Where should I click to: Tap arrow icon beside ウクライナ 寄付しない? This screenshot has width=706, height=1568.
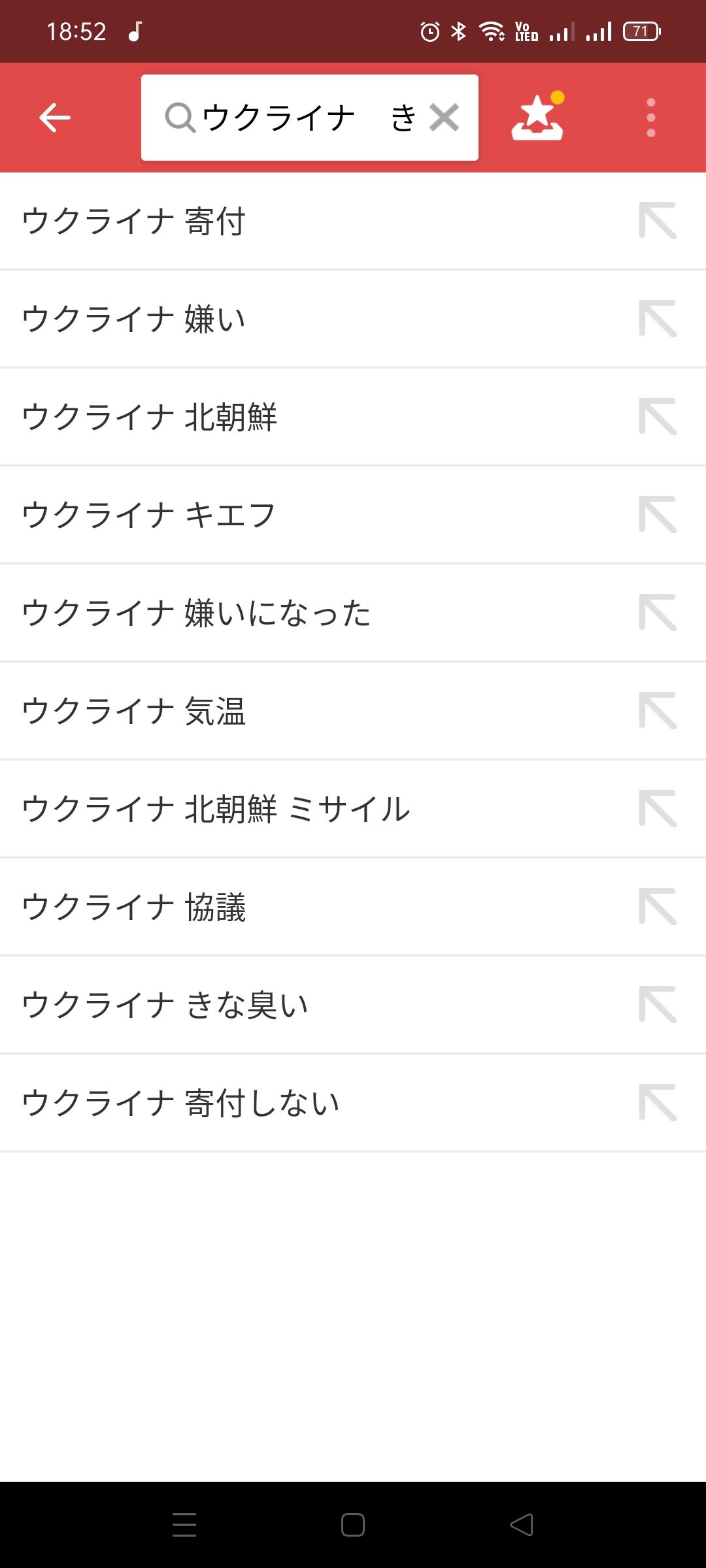[x=658, y=1103]
